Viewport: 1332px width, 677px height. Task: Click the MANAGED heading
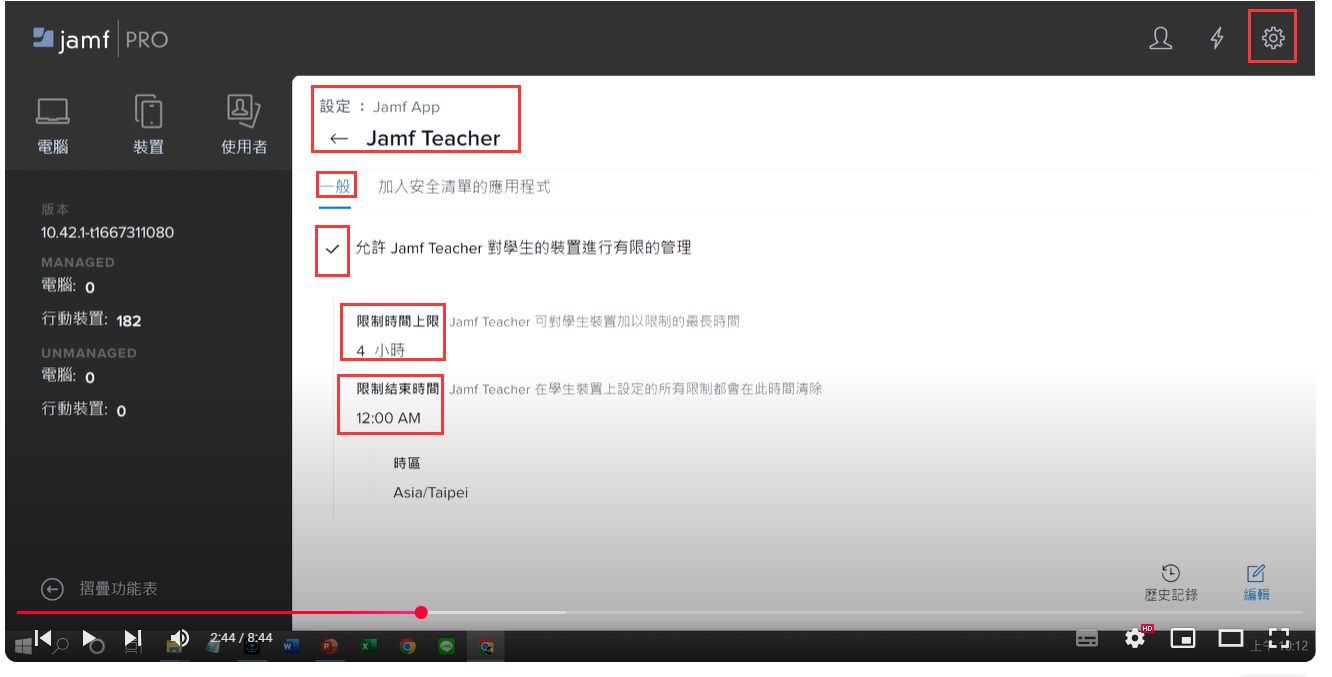[78, 262]
